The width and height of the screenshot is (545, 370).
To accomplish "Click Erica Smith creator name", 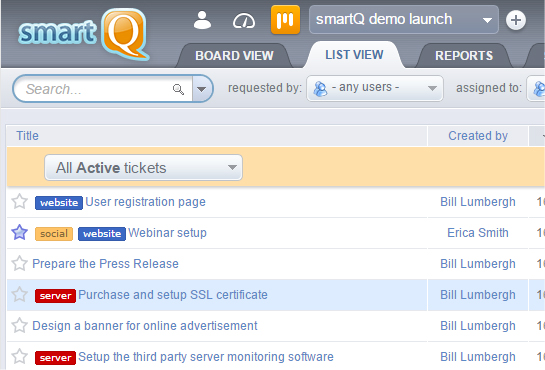I will (478, 233).
